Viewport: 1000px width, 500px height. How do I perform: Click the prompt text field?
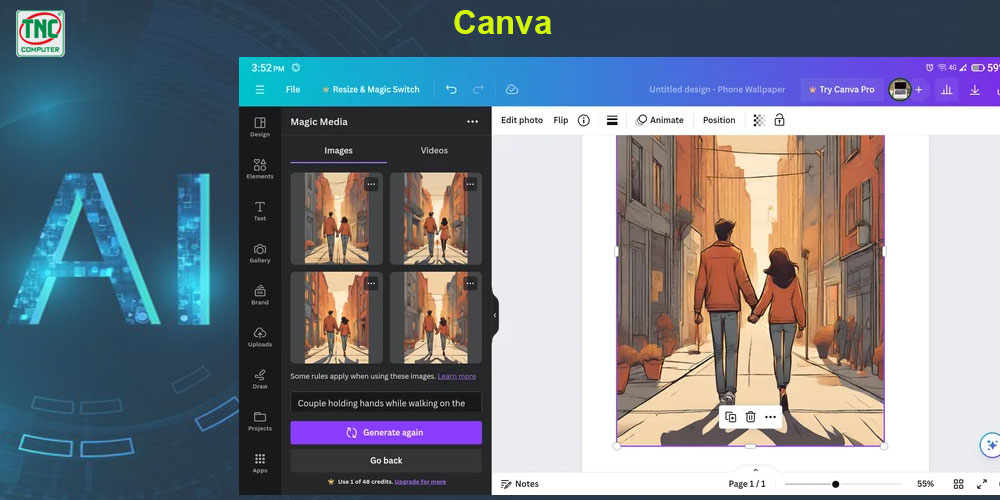tap(386, 403)
